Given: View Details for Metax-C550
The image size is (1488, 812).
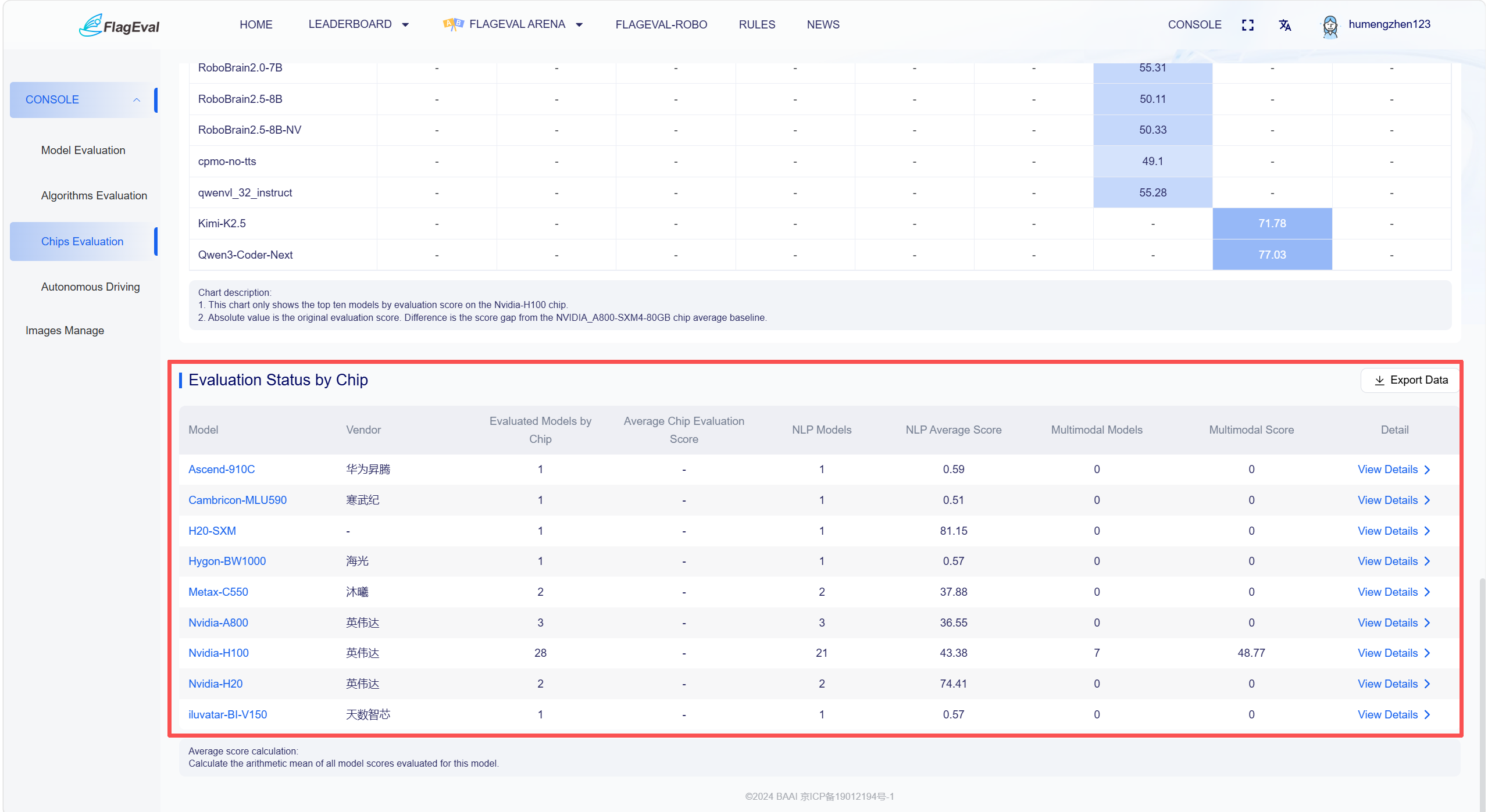Looking at the screenshot, I should coord(1393,592).
